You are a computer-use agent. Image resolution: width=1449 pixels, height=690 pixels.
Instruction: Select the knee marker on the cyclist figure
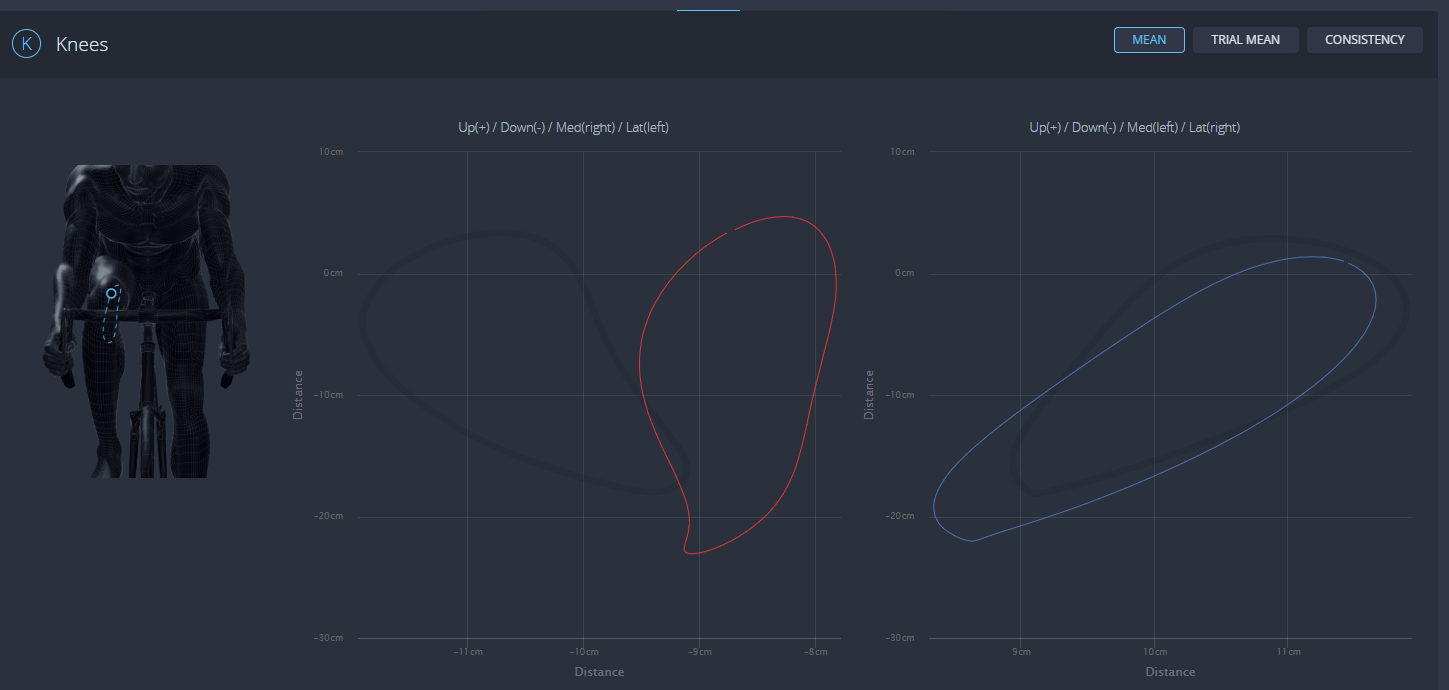click(111, 294)
